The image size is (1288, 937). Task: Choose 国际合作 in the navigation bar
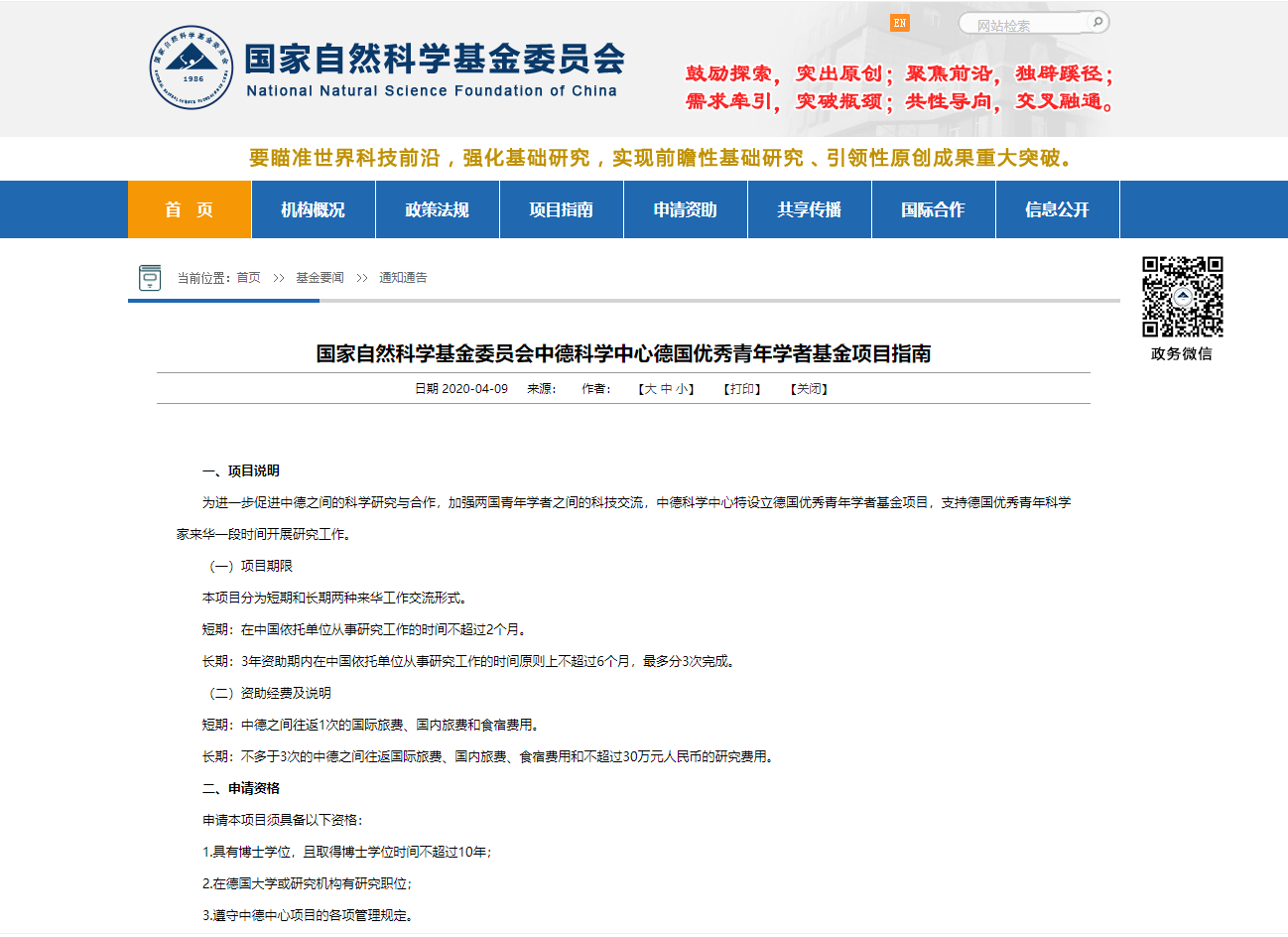[x=934, y=209]
